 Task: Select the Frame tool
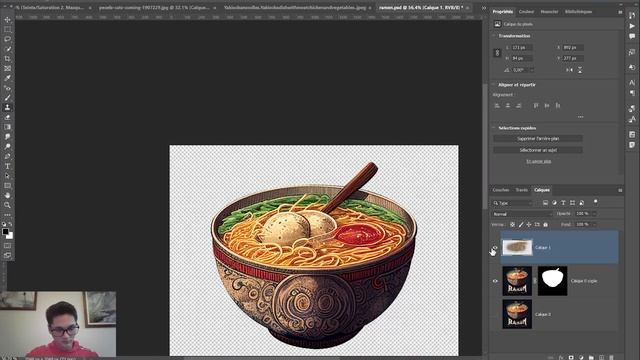(7, 69)
